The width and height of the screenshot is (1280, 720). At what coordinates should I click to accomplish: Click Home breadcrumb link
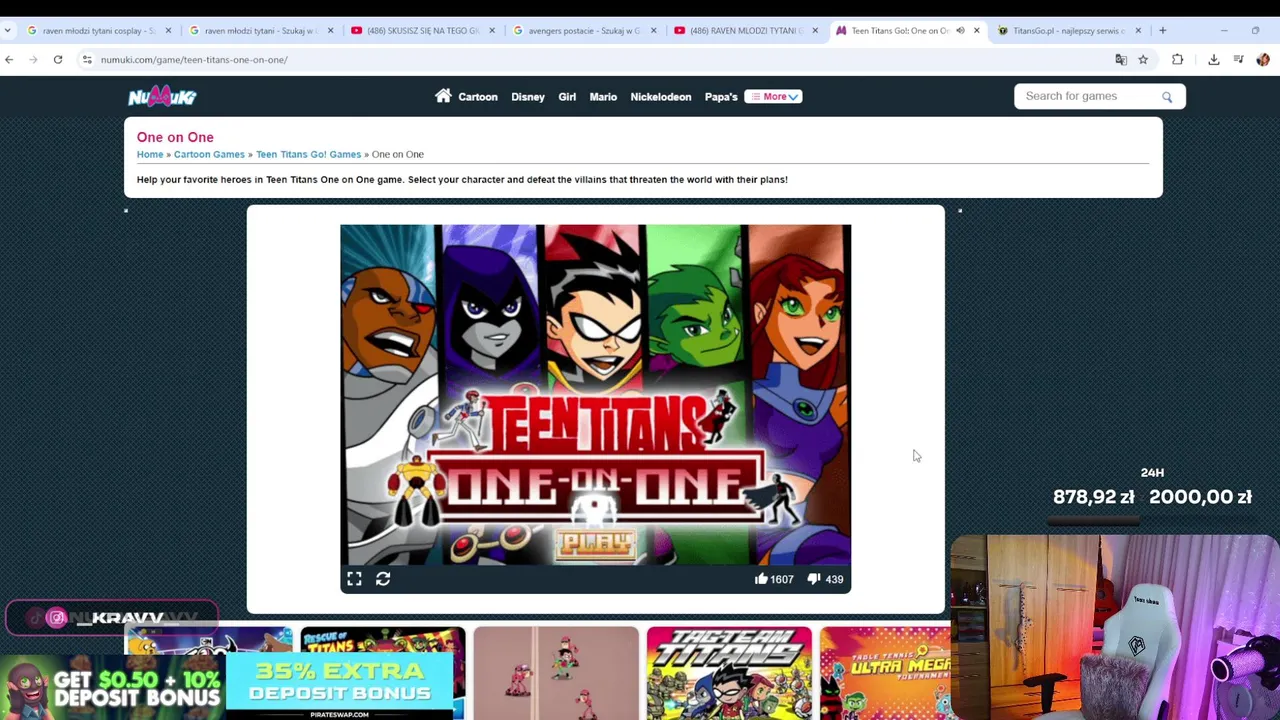tap(150, 154)
